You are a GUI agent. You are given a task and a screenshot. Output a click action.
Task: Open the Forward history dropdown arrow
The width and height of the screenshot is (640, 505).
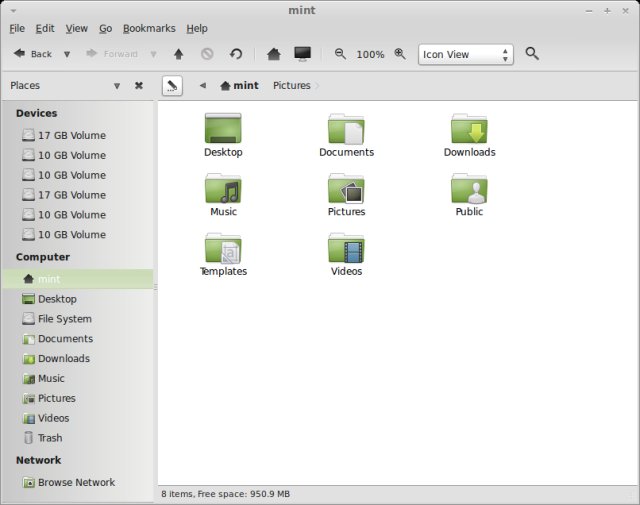[x=153, y=54]
